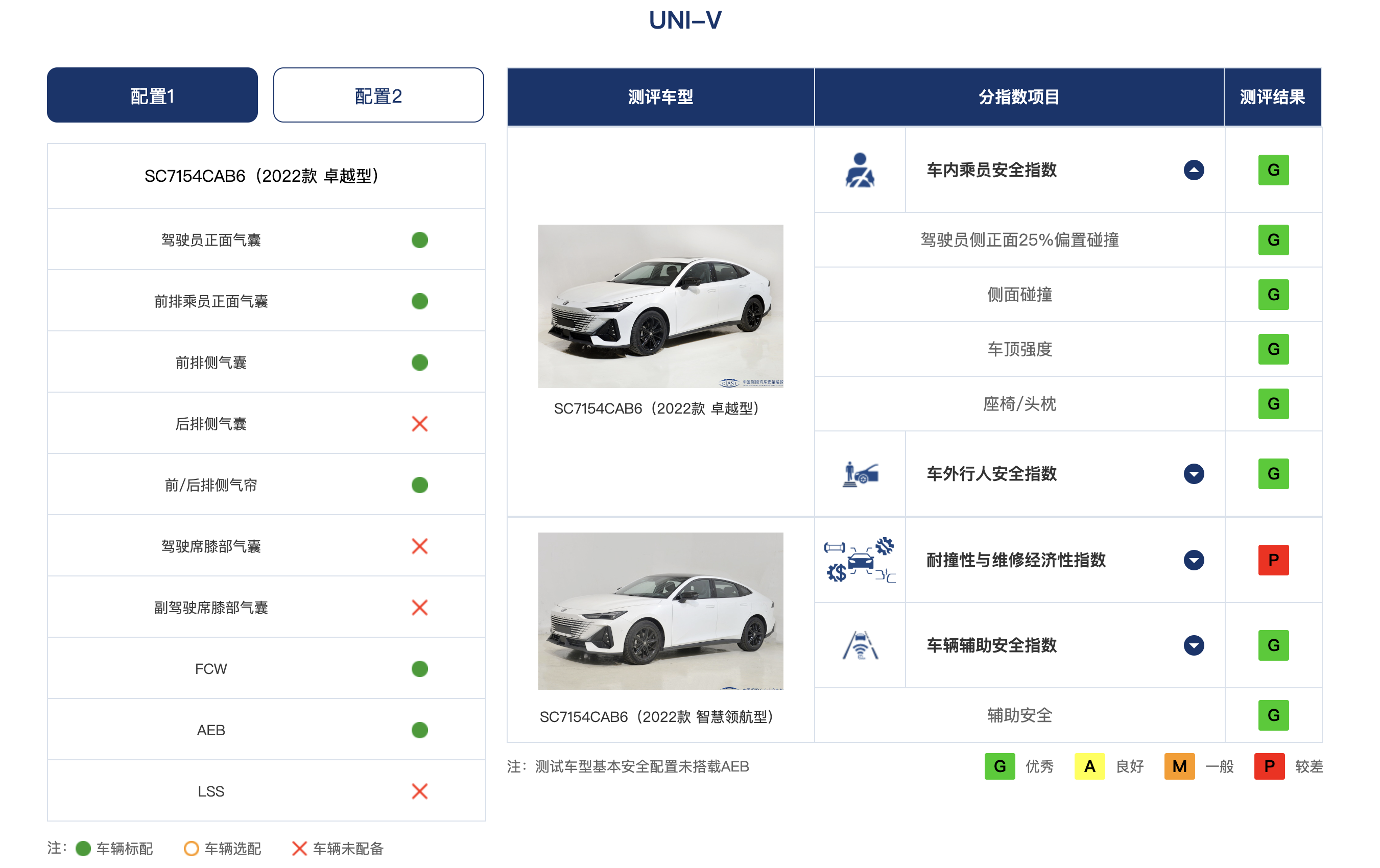Click the G rating for 驾驶员侧正面25%偏置碰撞
Screen dimensions: 1380x868
(x=1273, y=240)
